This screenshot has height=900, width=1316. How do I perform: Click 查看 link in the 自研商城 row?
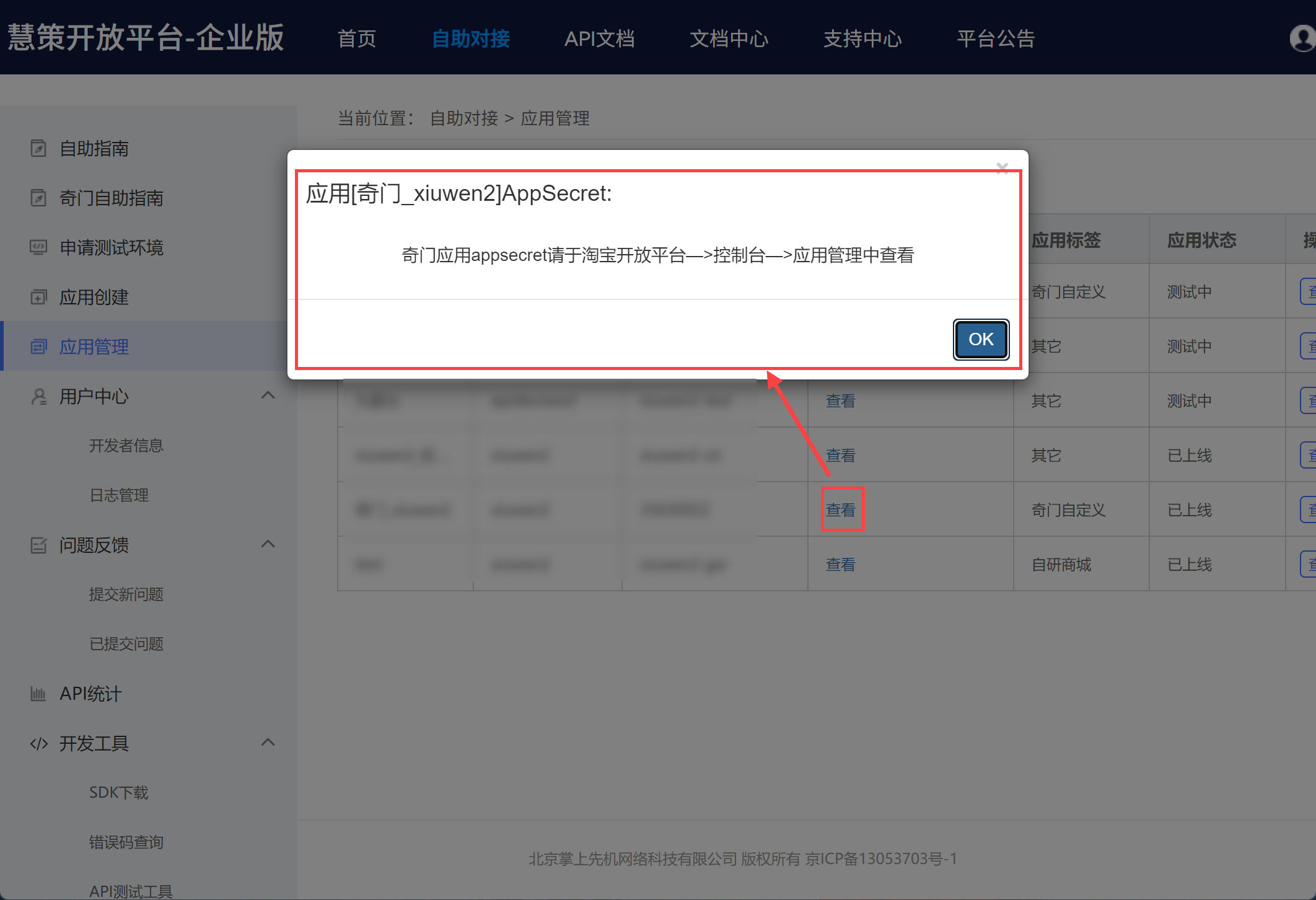[x=840, y=565]
